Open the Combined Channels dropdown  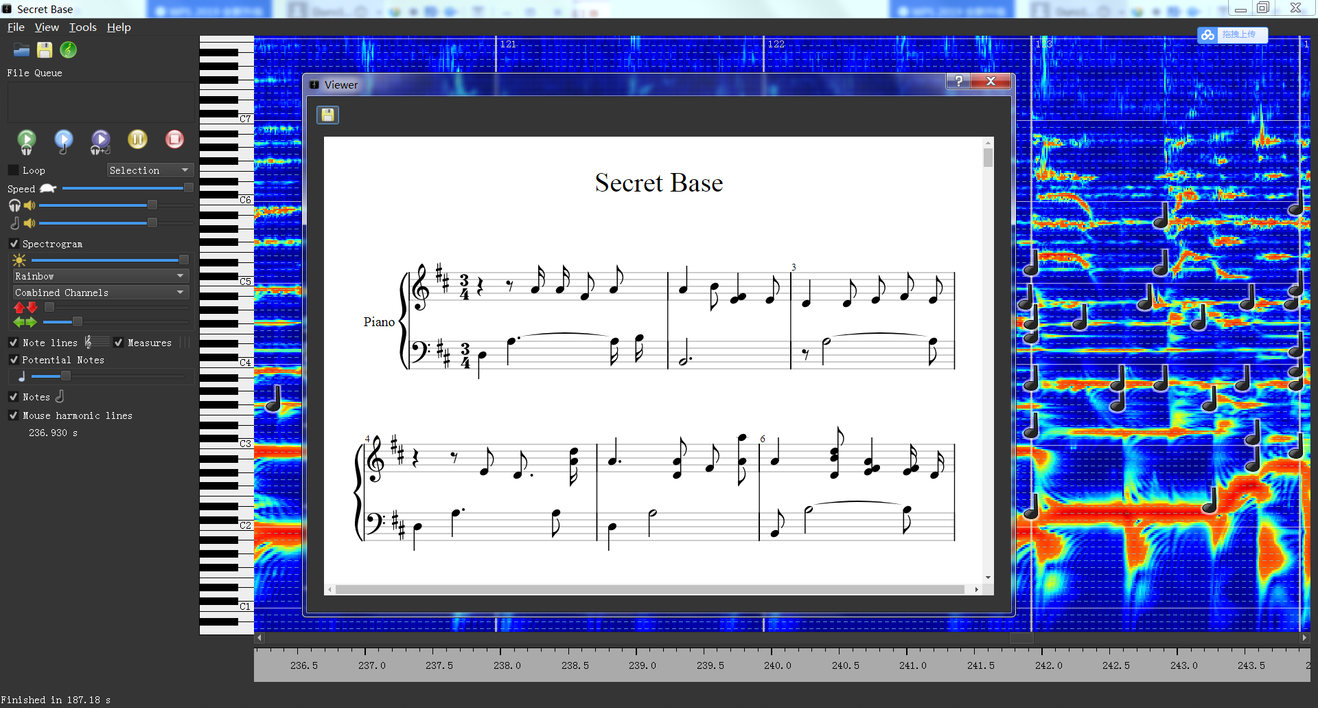click(100, 293)
